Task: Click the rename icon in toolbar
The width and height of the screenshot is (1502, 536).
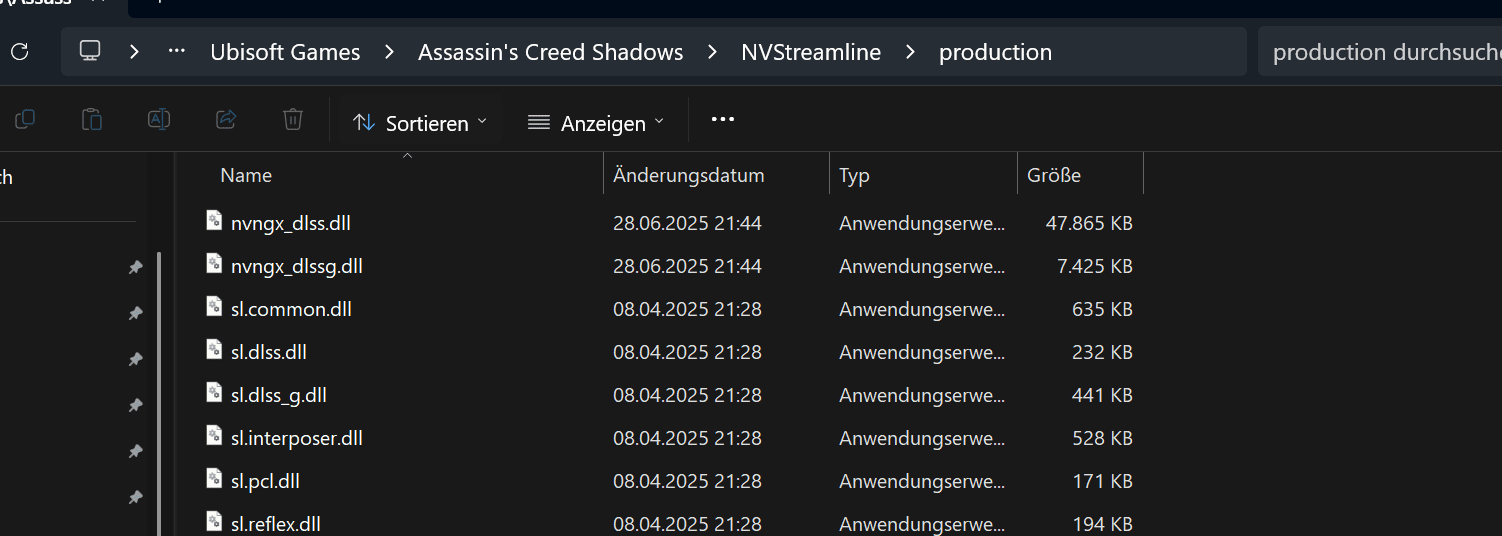Action: point(159,120)
